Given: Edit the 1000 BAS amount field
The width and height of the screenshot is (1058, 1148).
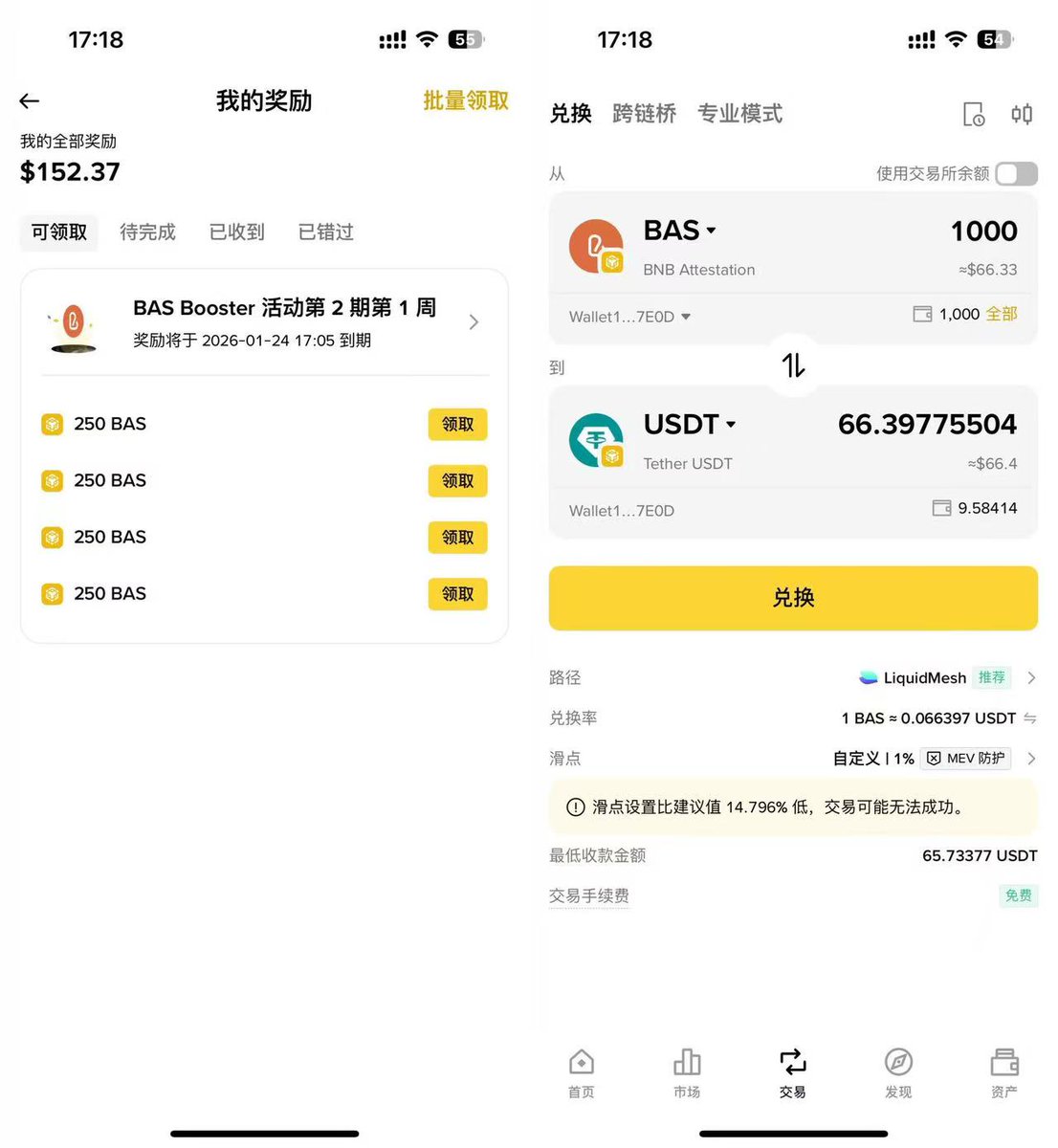Looking at the screenshot, I should tap(983, 231).
